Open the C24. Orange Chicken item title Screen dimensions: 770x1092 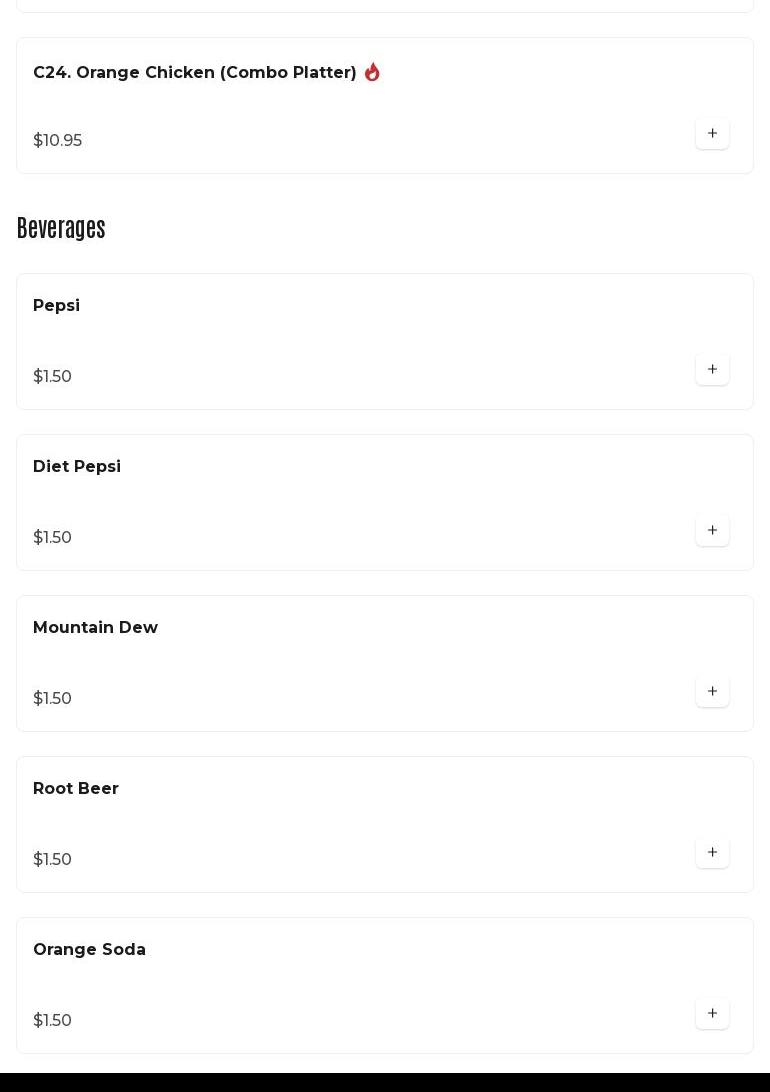[x=194, y=73]
